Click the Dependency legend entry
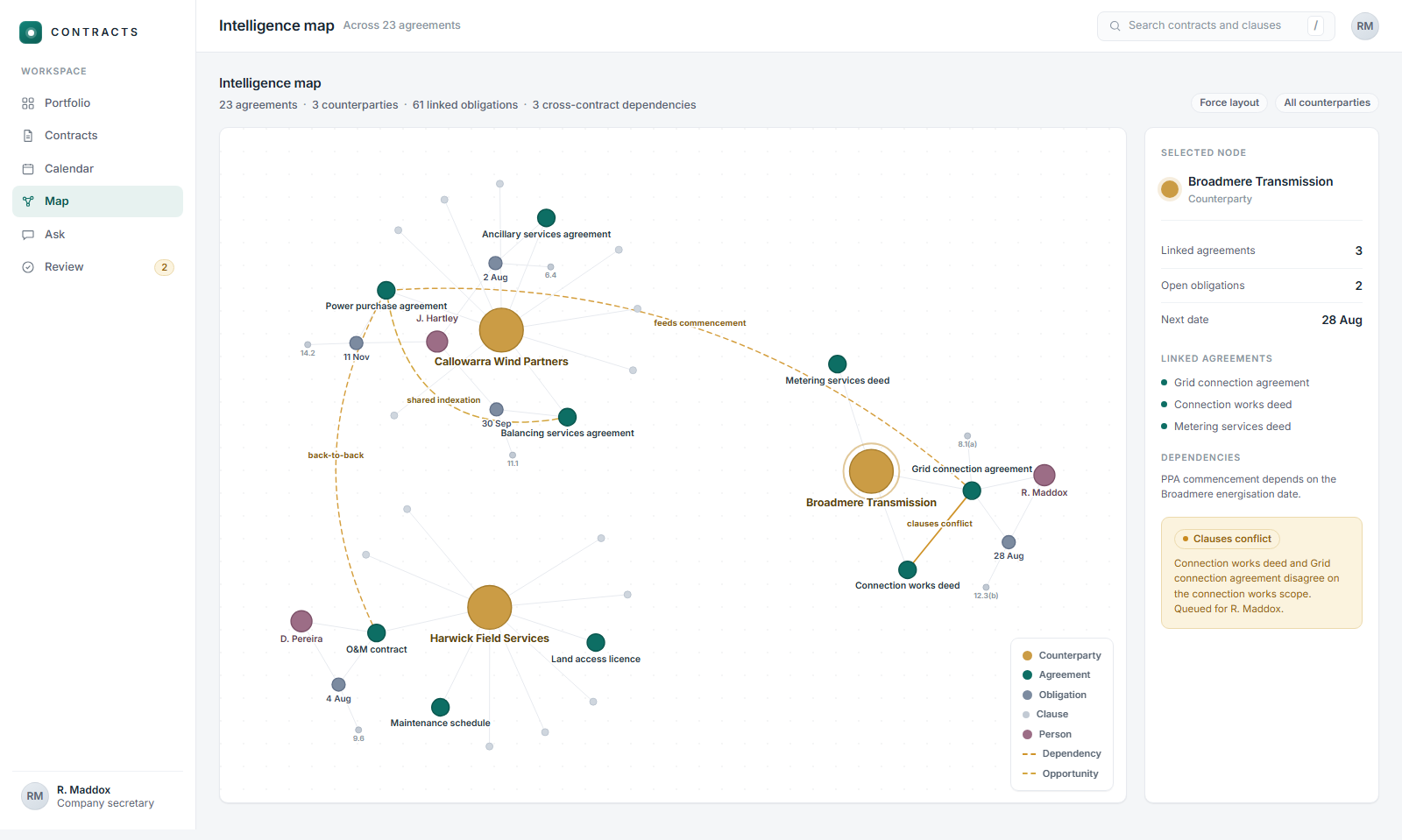This screenshot has width=1402, height=840. click(1061, 754)
